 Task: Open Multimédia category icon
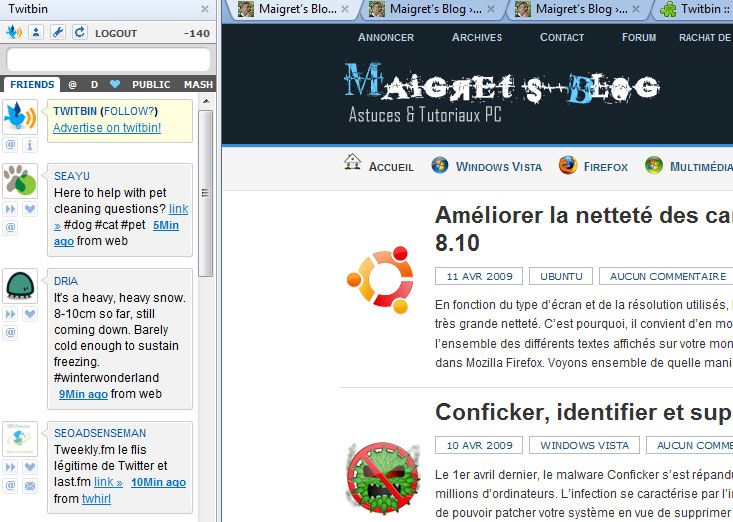654,165
